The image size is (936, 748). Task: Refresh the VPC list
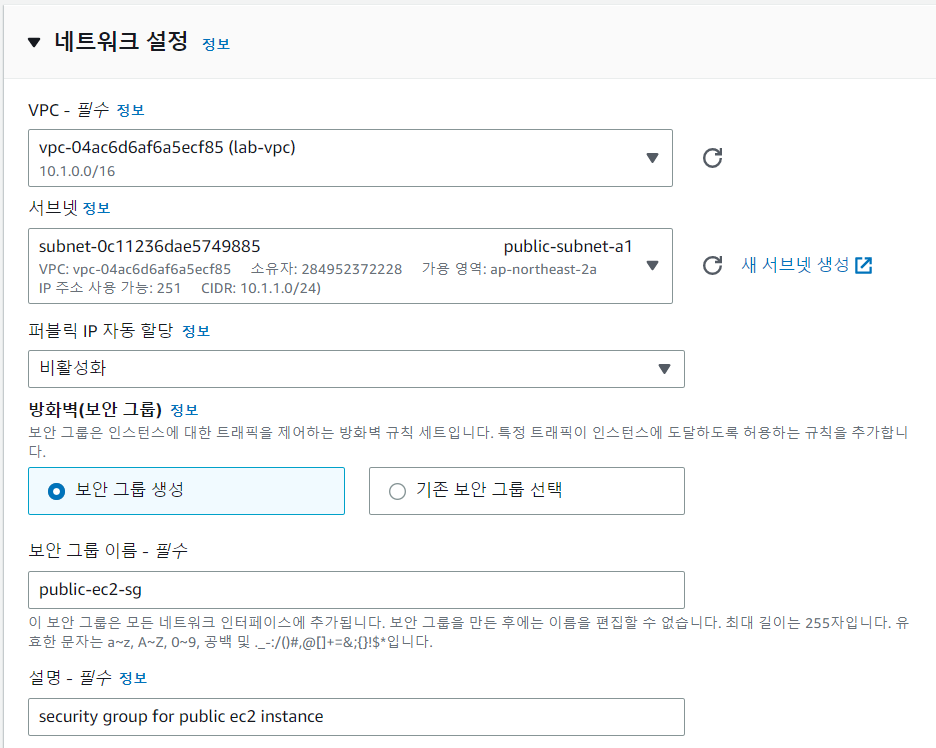(711, 157)
